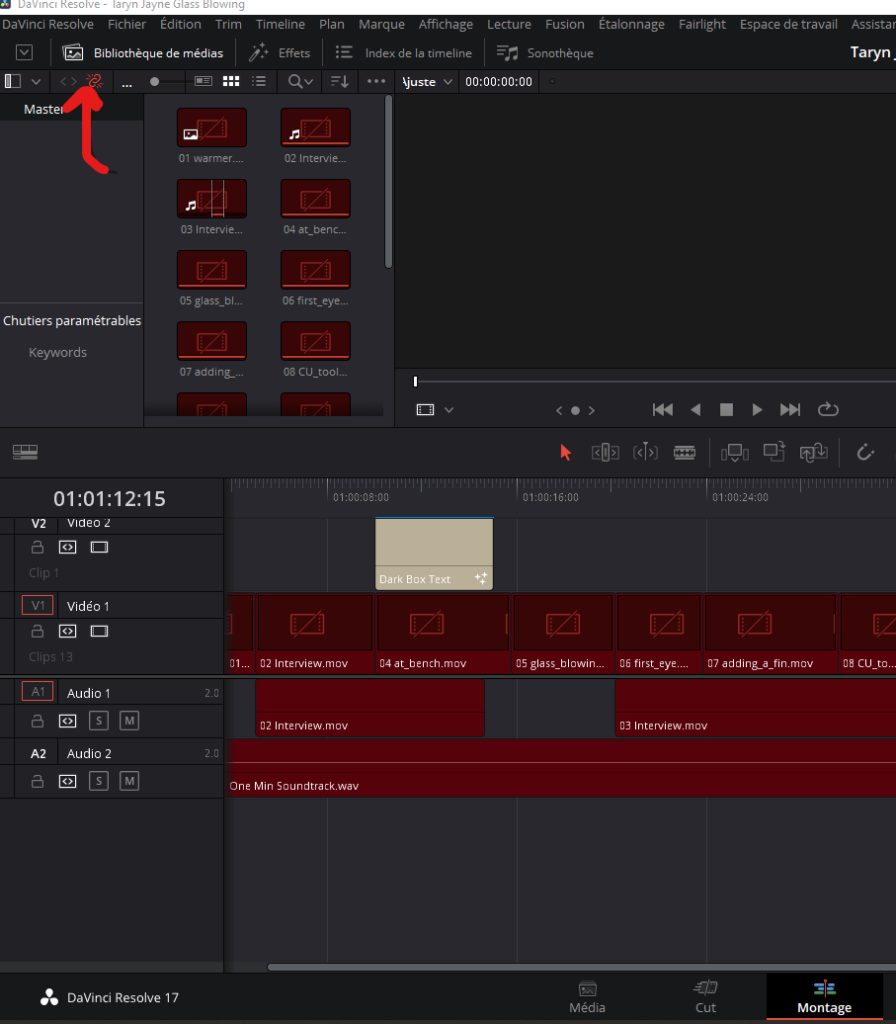Open the Bibliothèque de médias panel

pyautogui.click(x=143, y=52)
